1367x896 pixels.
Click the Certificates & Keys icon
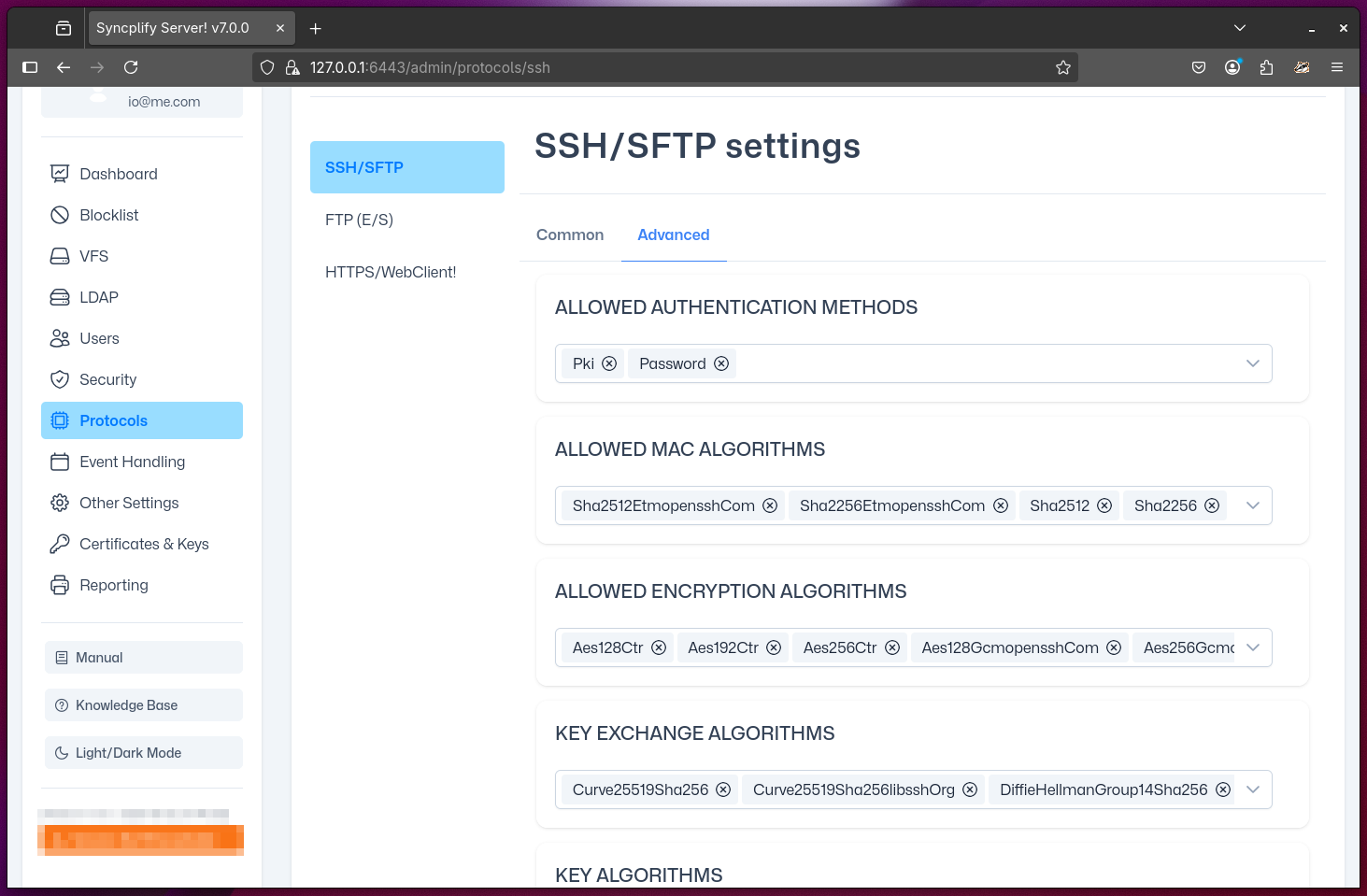[60, 544]
